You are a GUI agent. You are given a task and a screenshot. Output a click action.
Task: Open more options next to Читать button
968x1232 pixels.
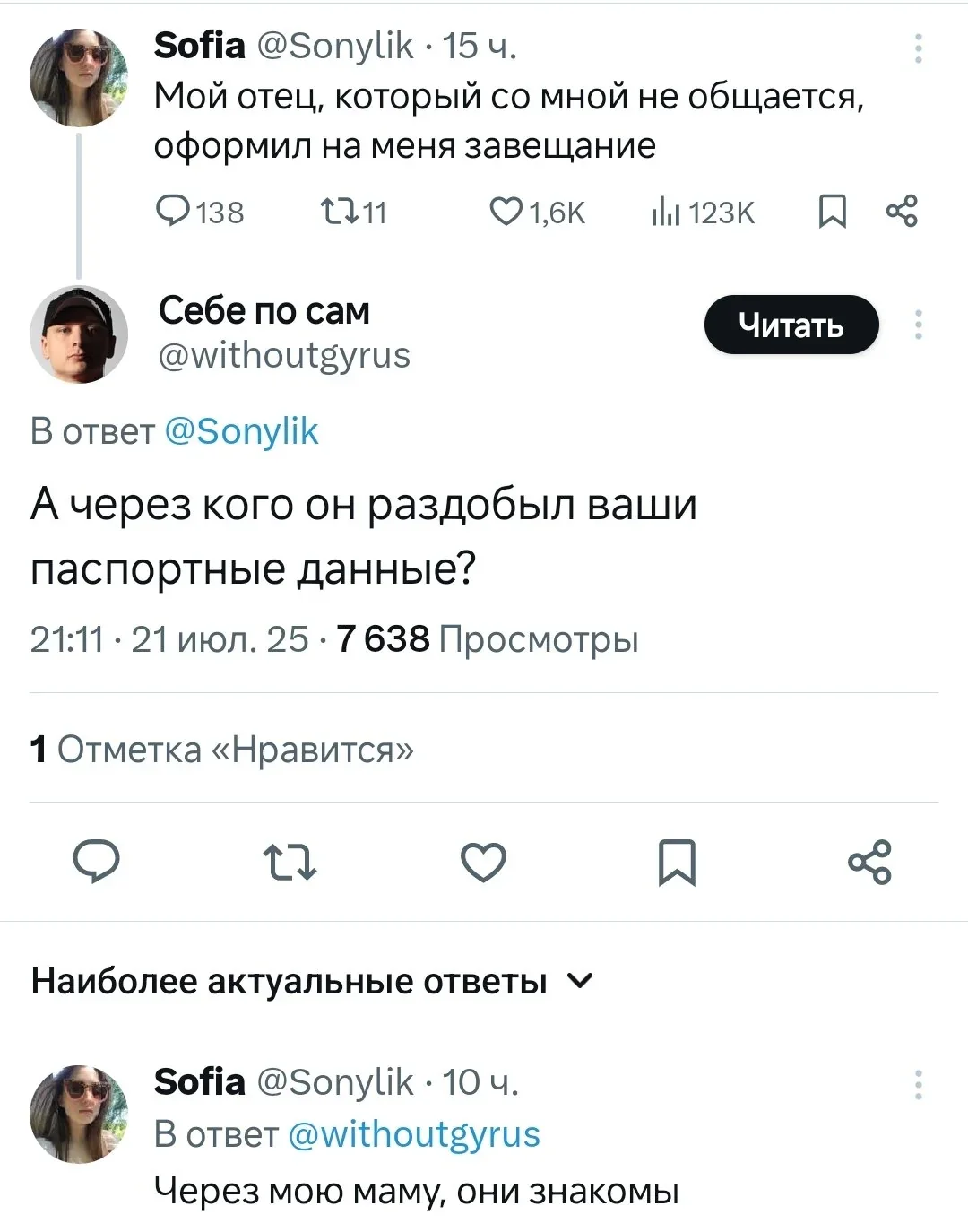(x=918, y=325)
